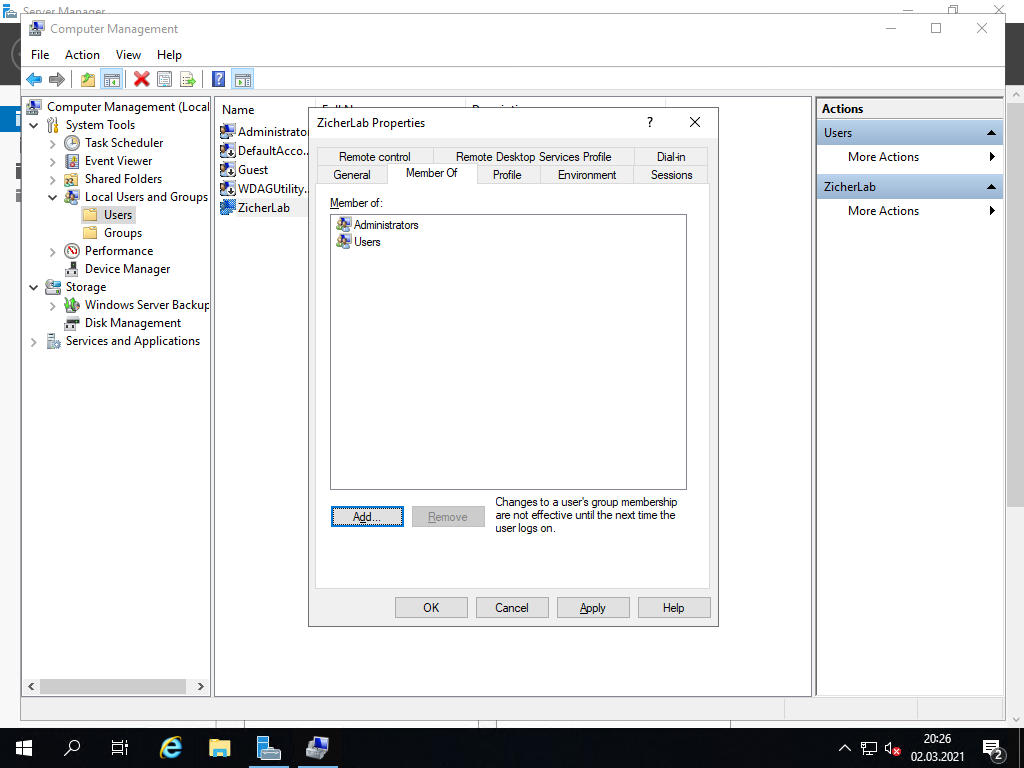Click the tree pane horizontal scrollbar right arrow
Viewport: 1024px width, 768px height.
pyautogui.click(x=200, y=687)
